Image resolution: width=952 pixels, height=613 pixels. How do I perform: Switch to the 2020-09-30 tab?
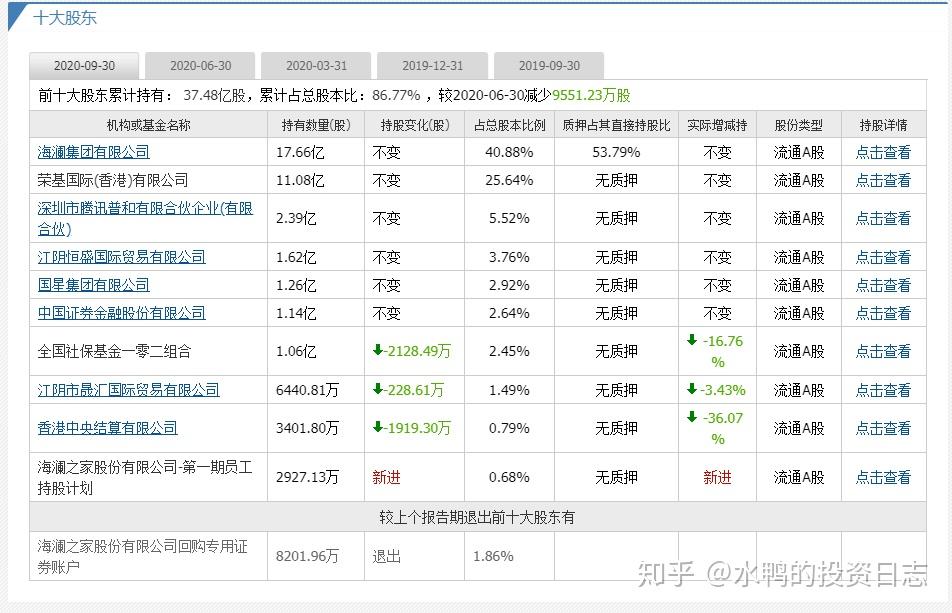coord(84,66)
